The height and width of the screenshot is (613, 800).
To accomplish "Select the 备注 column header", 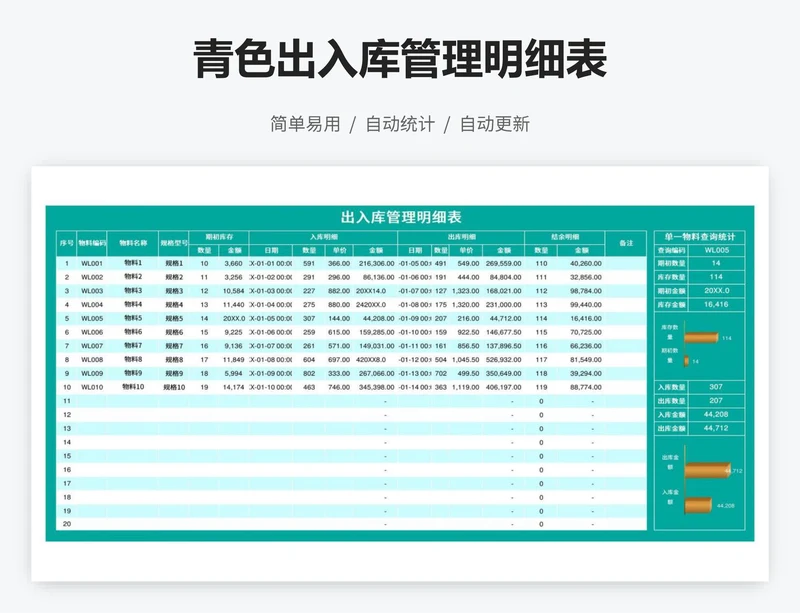I will point(626,243).
